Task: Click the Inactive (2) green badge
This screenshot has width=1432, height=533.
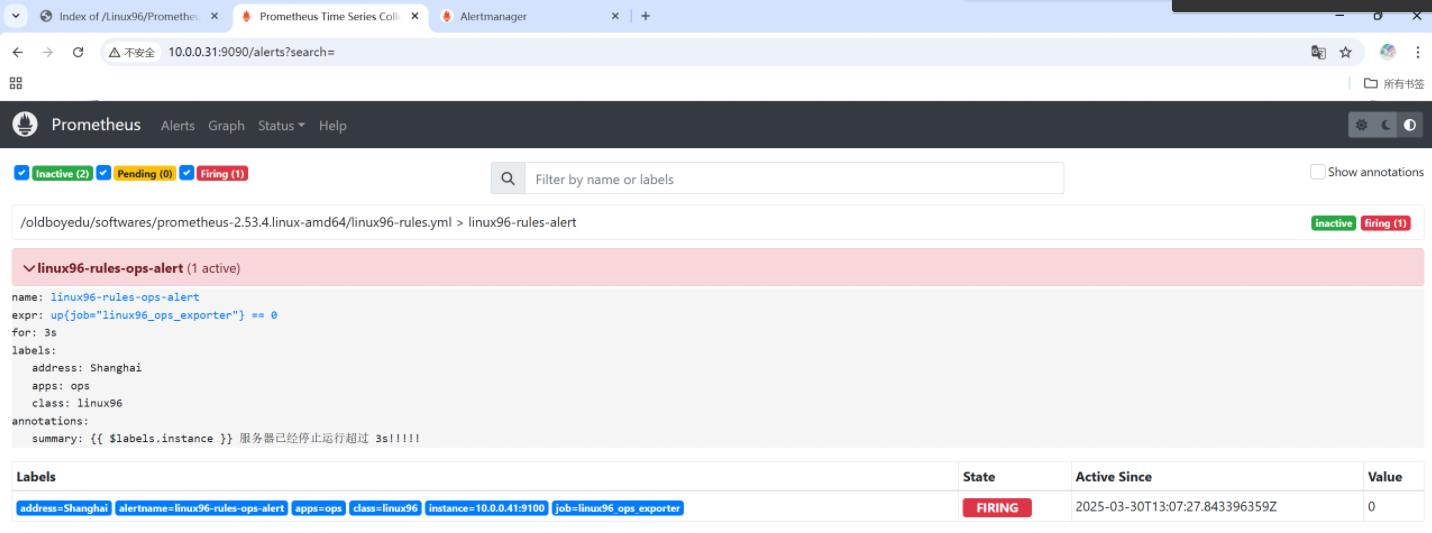Action: coord(63,173)
